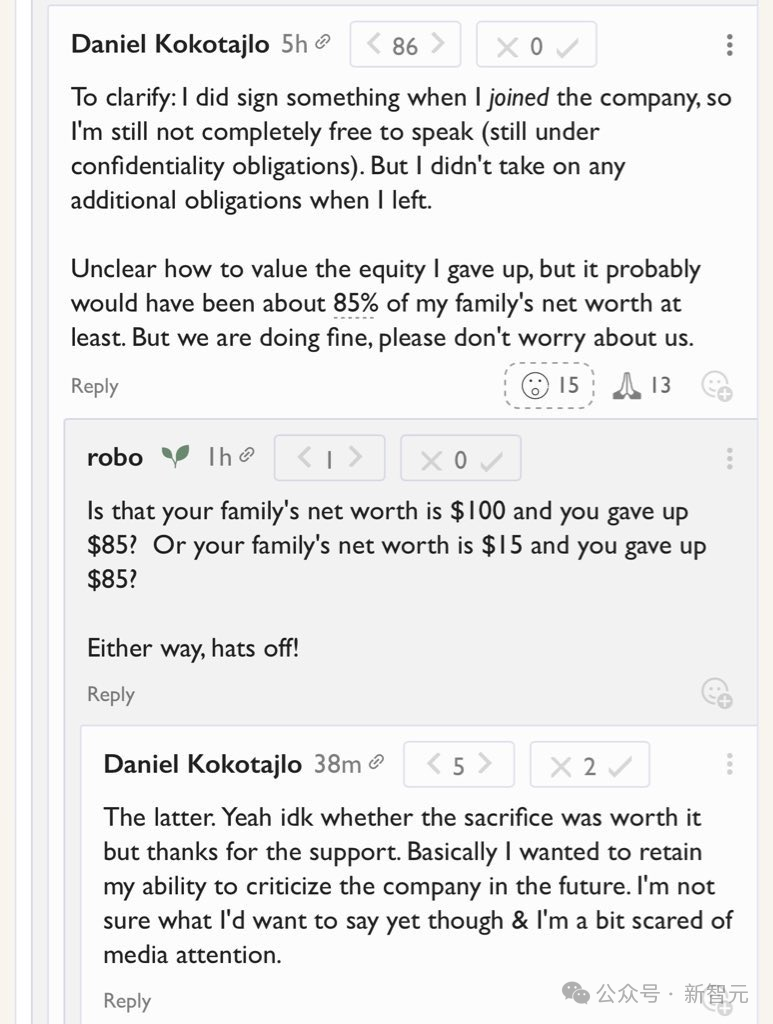Disagree with X on the 38m reply

pyautogui.click(x=560, y=766)
